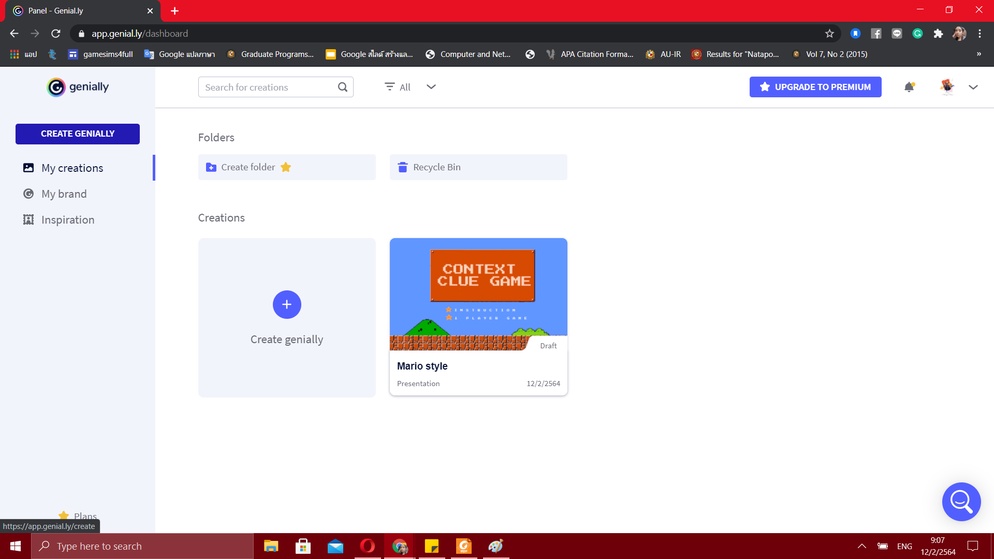Open Sticky Notes from taskbar
The height and width of the screenshot is (559, 994).
(x=432, y=546)
